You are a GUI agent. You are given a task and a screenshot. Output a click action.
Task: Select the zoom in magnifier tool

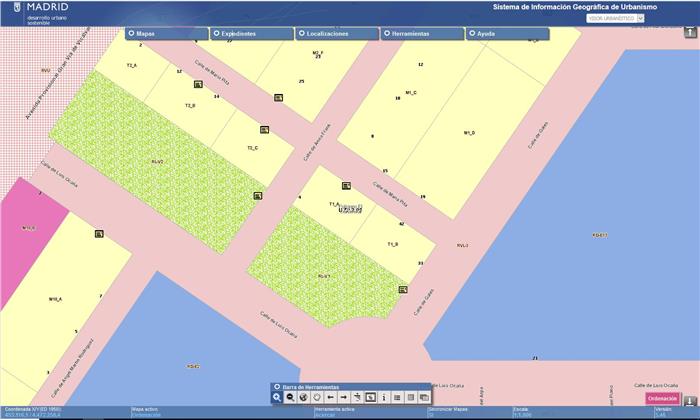(x=277, y=398)
